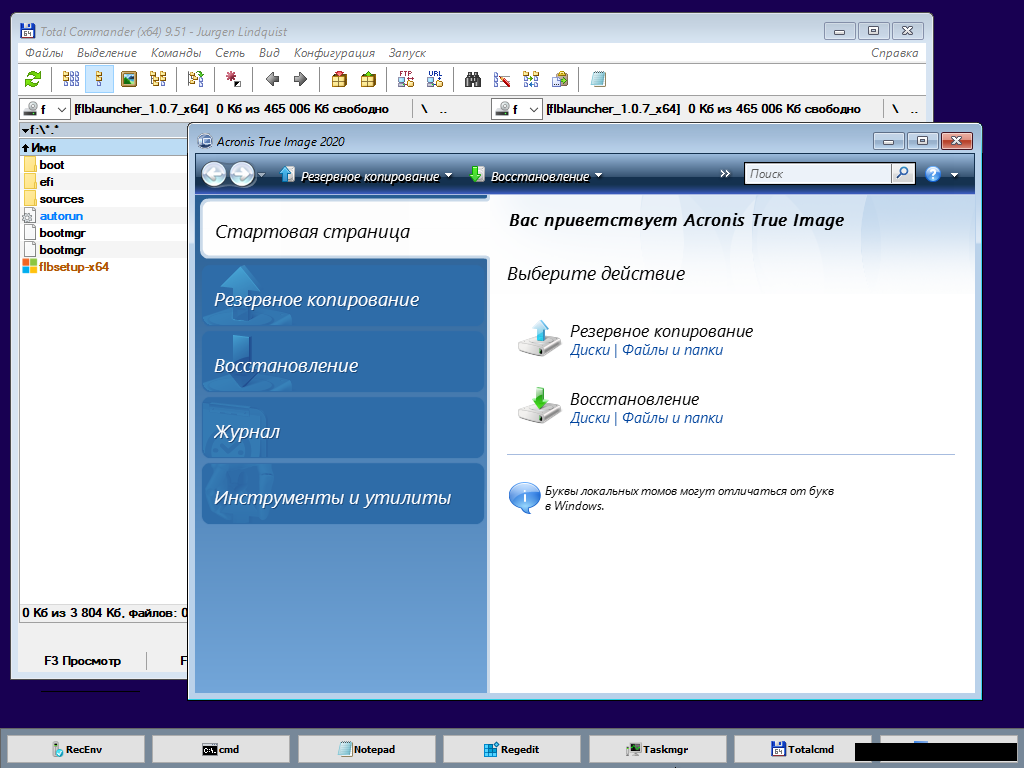Click the backup drive icon on the welcome page
Image resolution: width=1024 pixels, height=768 pixels.
(539, 338)
